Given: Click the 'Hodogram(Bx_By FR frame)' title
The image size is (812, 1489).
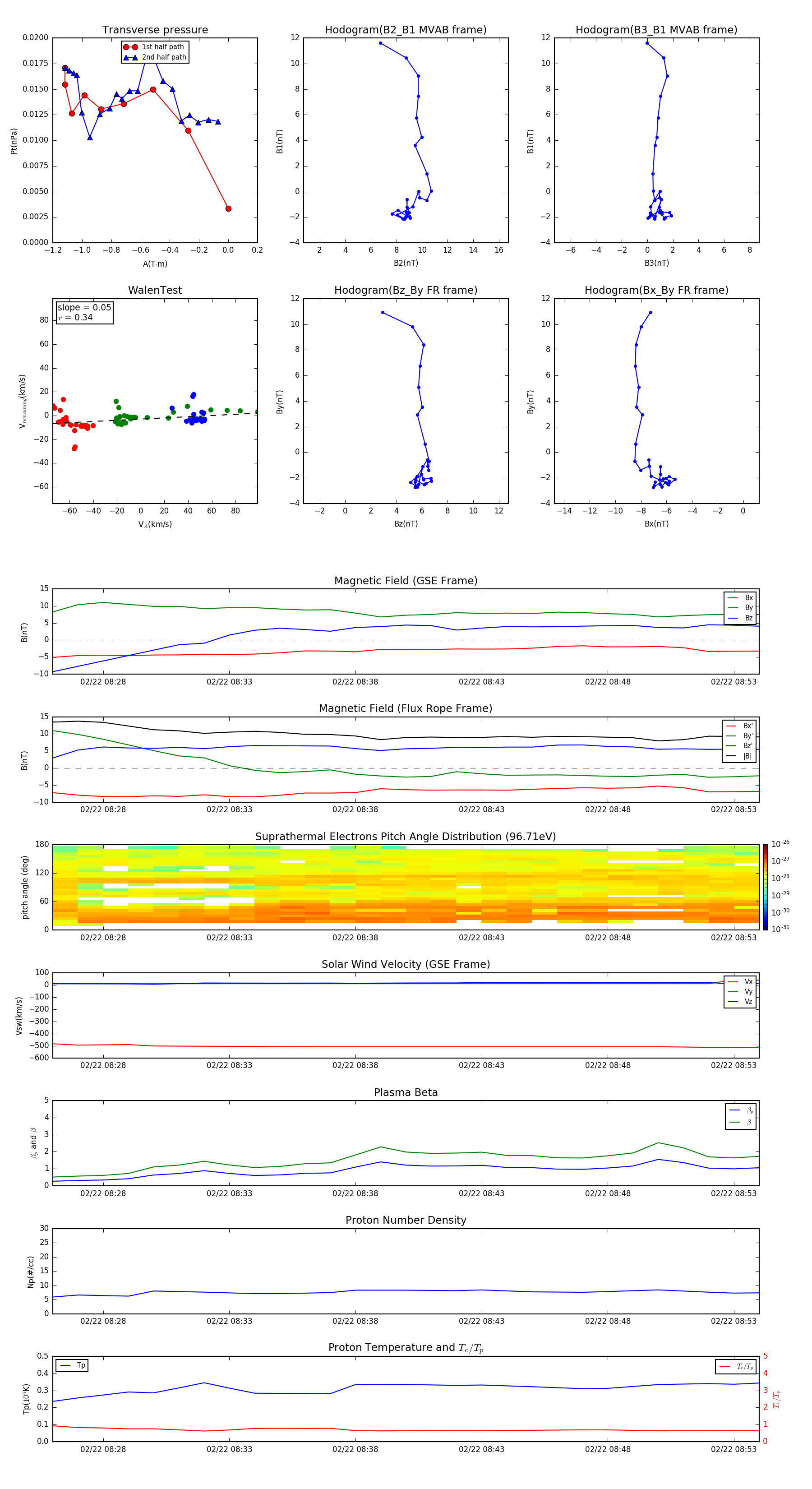Looking at the screenshot, I should point(656,290).
